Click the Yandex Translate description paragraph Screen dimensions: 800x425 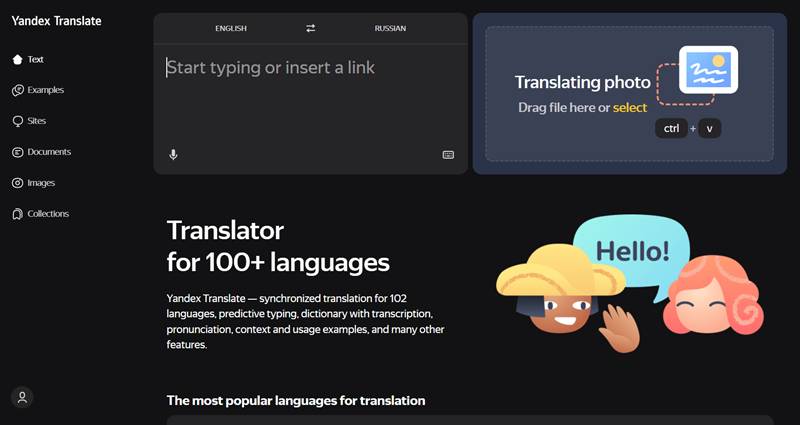305,321
